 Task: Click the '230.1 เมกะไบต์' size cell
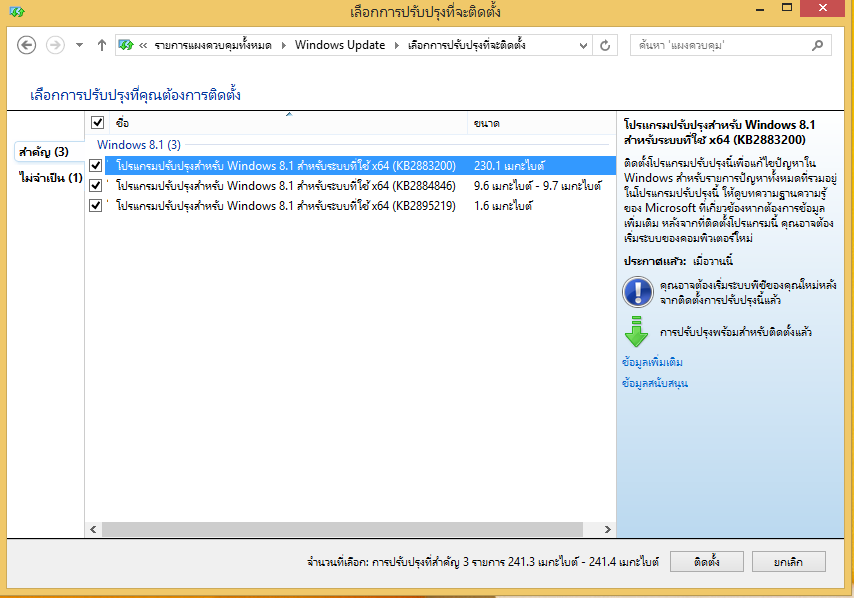(509, 166)
